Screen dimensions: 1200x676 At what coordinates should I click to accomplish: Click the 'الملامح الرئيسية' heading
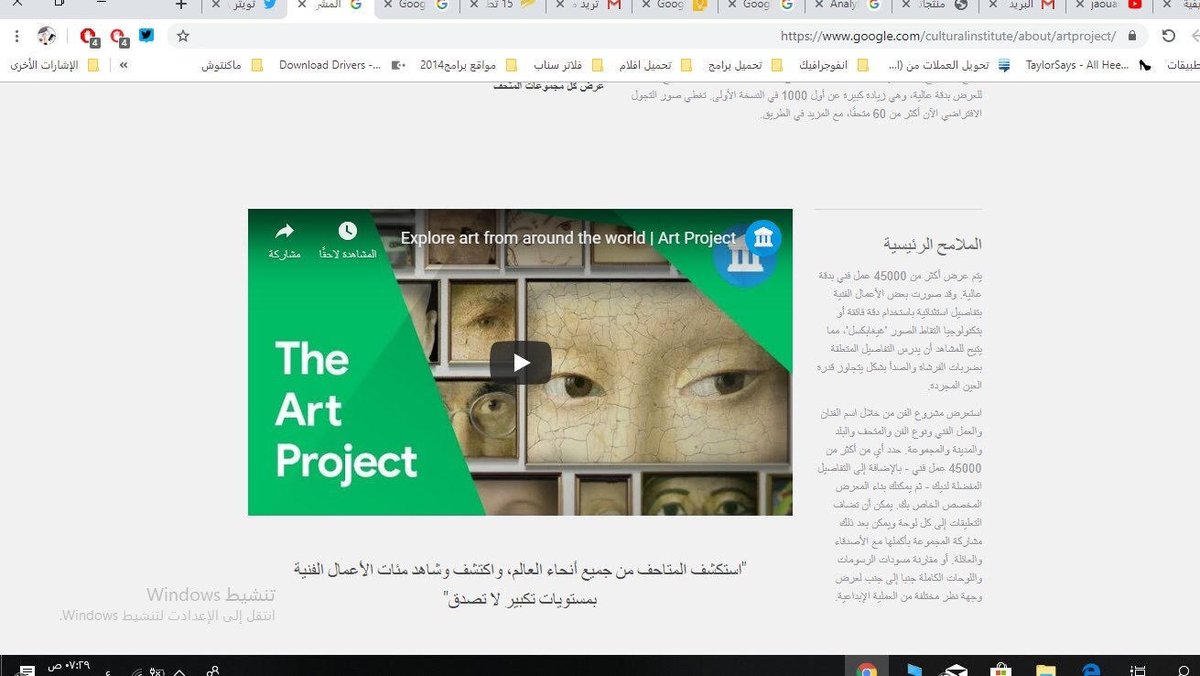(x=933, y=244)
